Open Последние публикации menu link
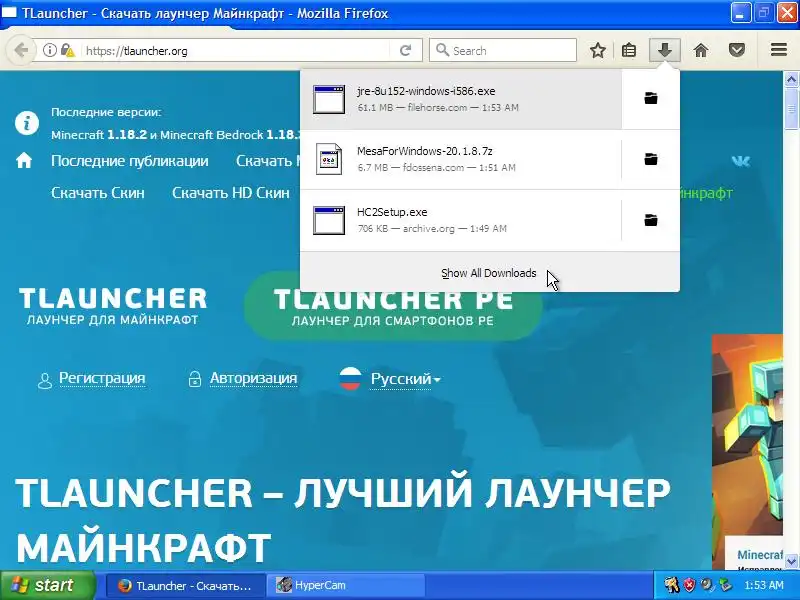The image size is (800, 600). [x=130, y=161]
